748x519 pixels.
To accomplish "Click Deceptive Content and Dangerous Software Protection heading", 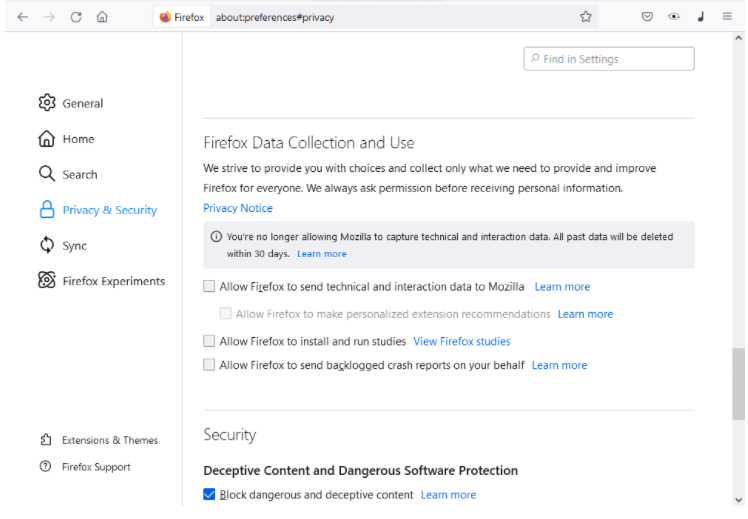I will (360, 470).
